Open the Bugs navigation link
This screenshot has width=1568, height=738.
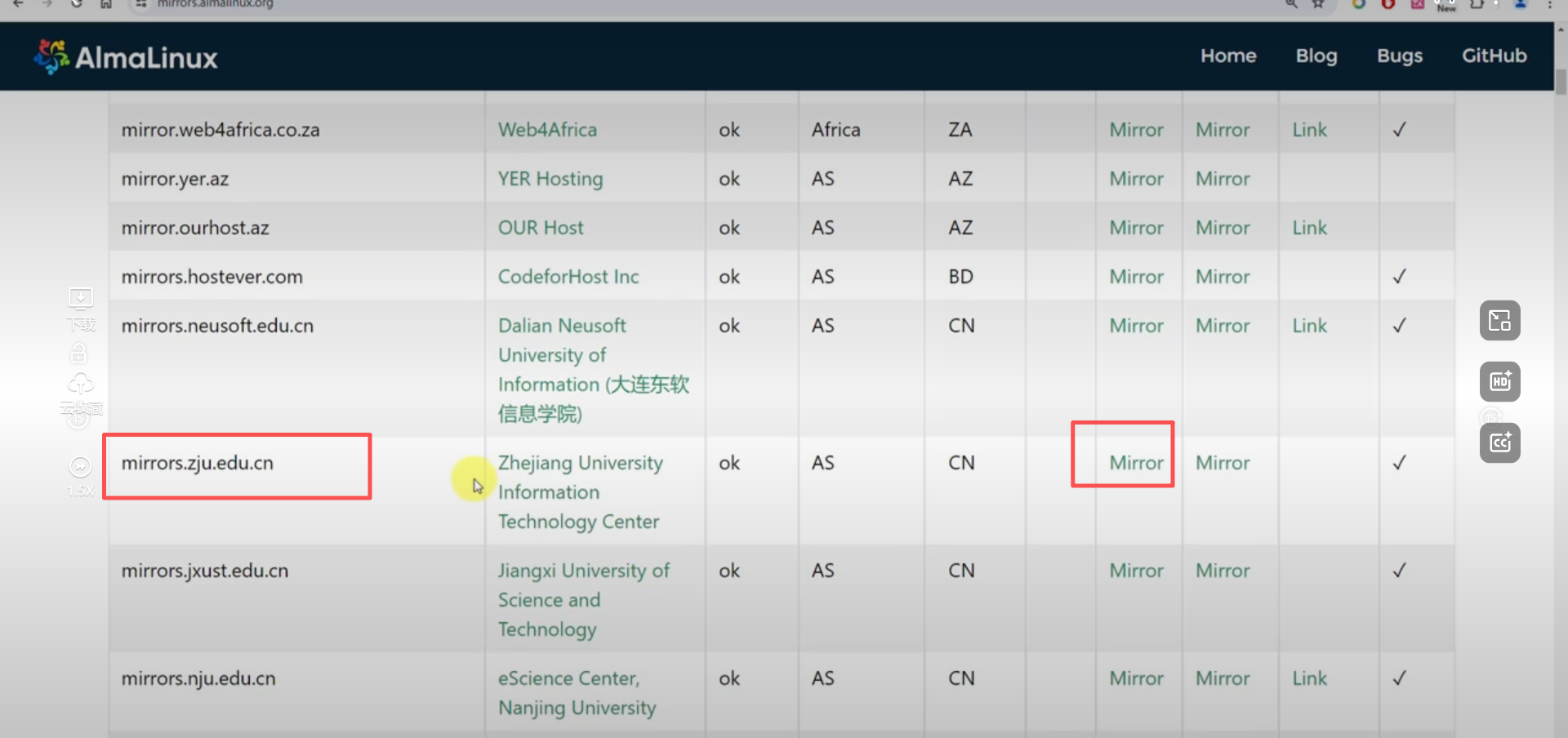(x=1400, y=56)
